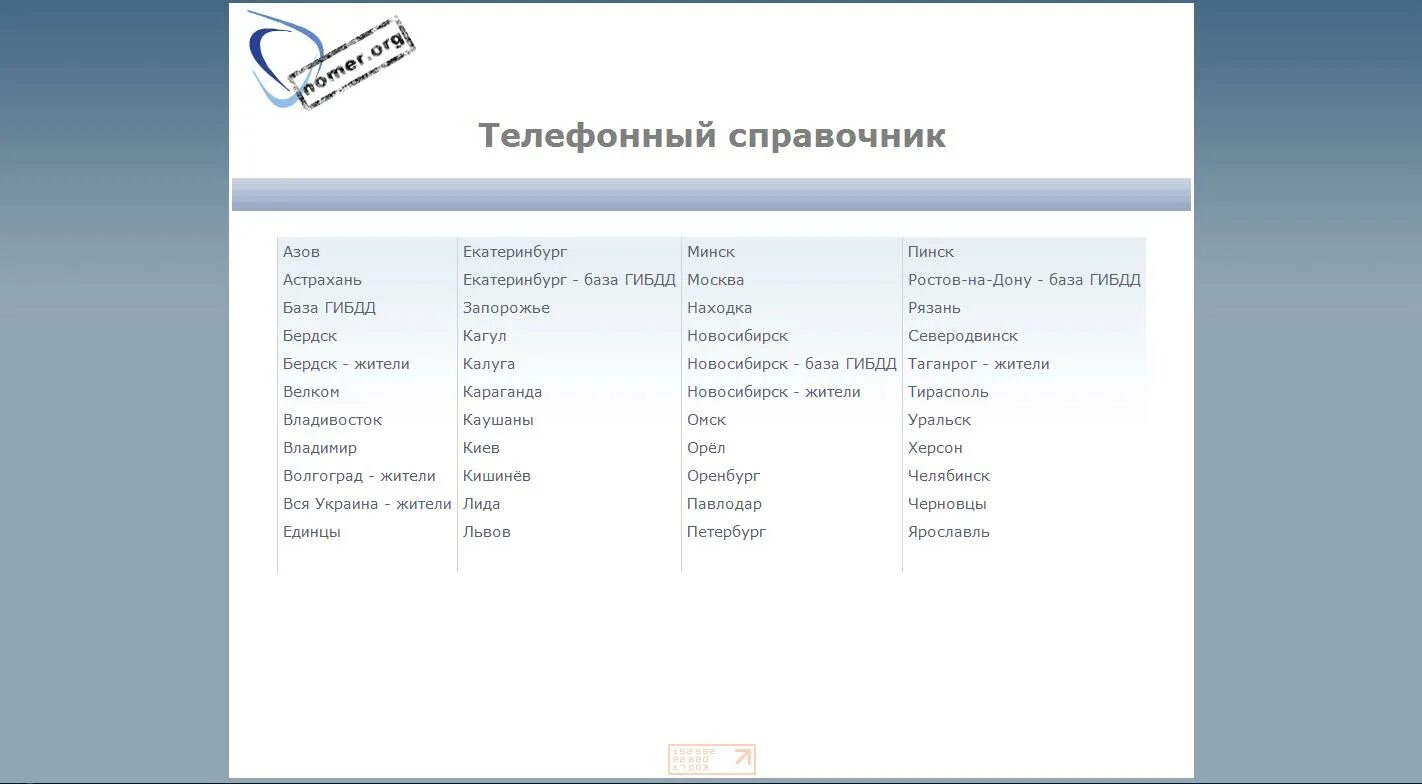The height and width of the screenshot is (784, 1422).
Task: Open the Петербург directory link
Action: 726,531
